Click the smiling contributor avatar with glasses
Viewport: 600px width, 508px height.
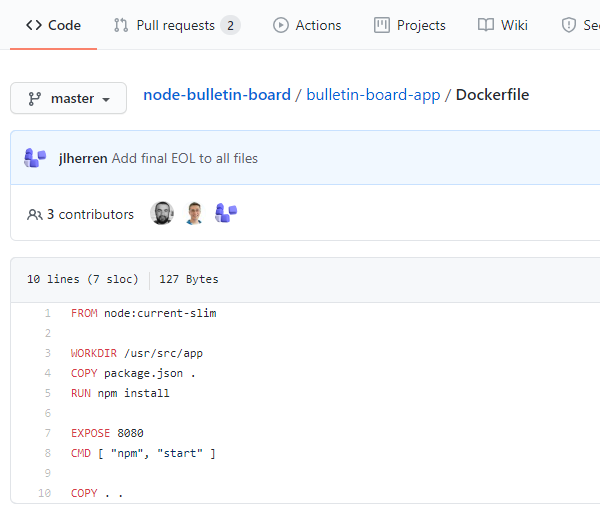(194, 213)
